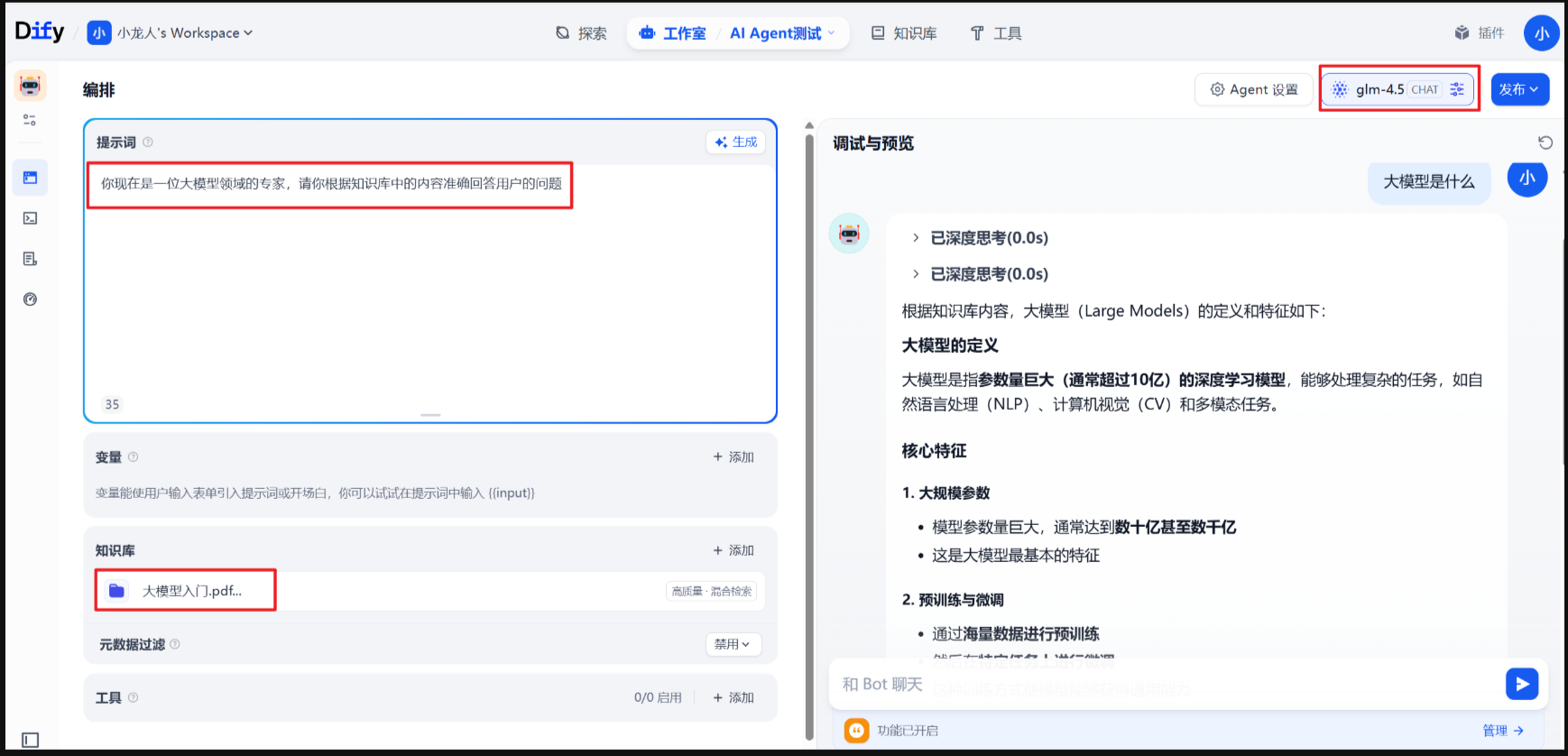Add a tool under 工具
The width and height of the screenshot is (1568, 756).
click(x=733, y=697)
